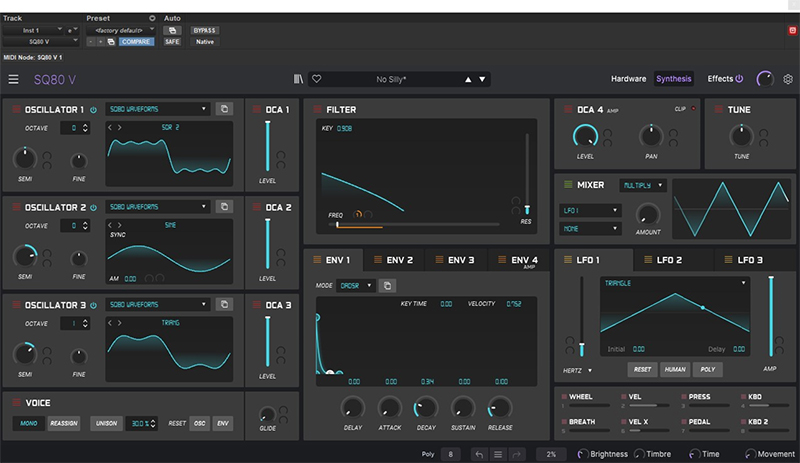Select next preset with down arrow
This screenshot has width=800, height=463.
[482, 80]
